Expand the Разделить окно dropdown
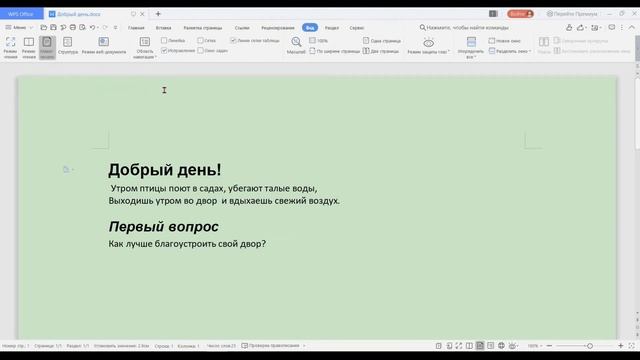This screenshot has height=360, width=640. pos(510,51)
